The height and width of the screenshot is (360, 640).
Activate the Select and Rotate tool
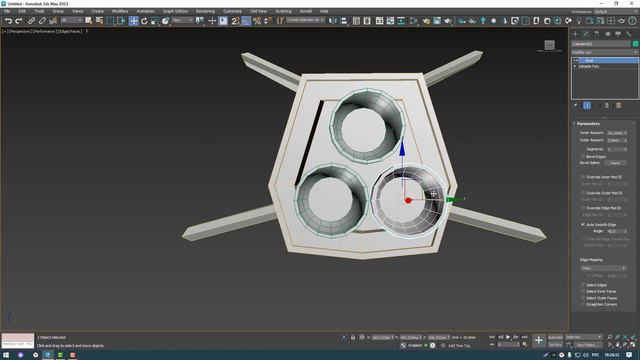(144, 21)
